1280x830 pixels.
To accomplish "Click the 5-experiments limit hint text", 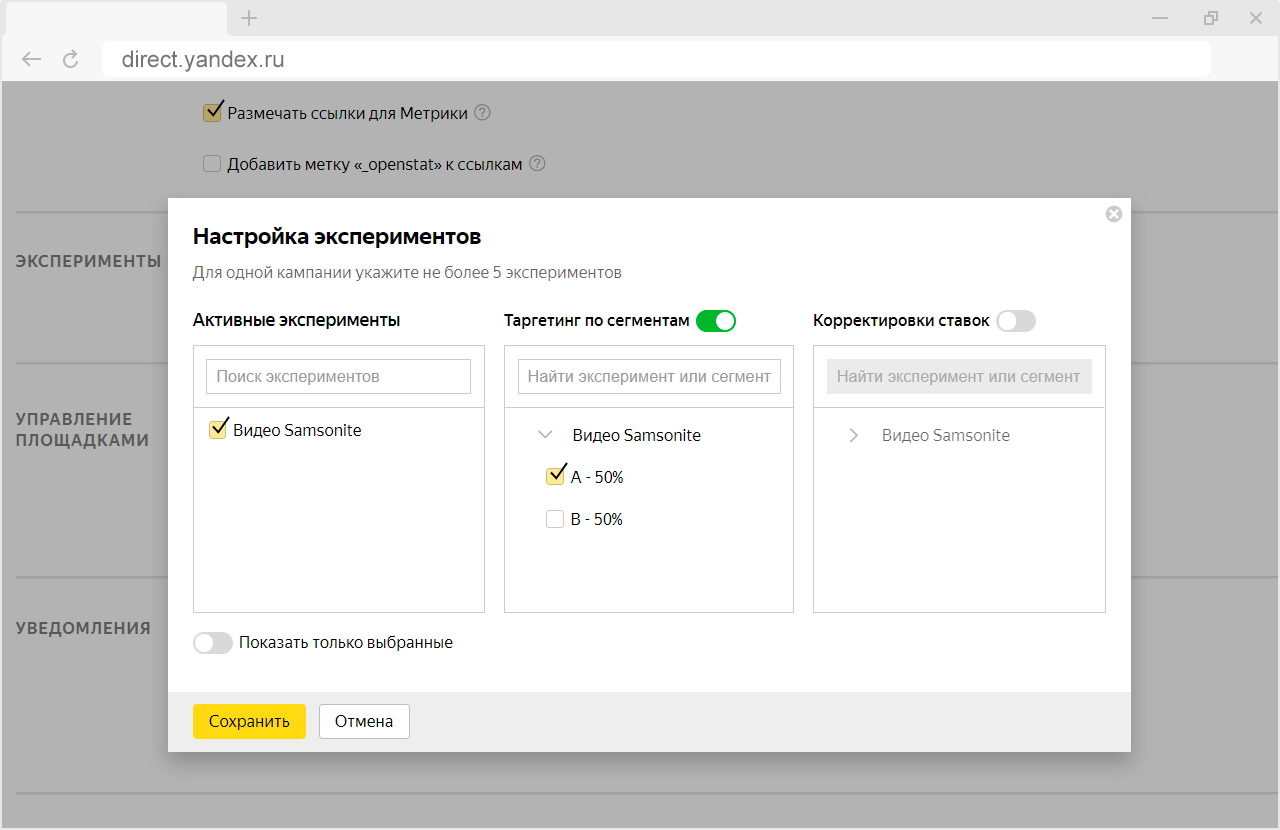I will 408,272.
